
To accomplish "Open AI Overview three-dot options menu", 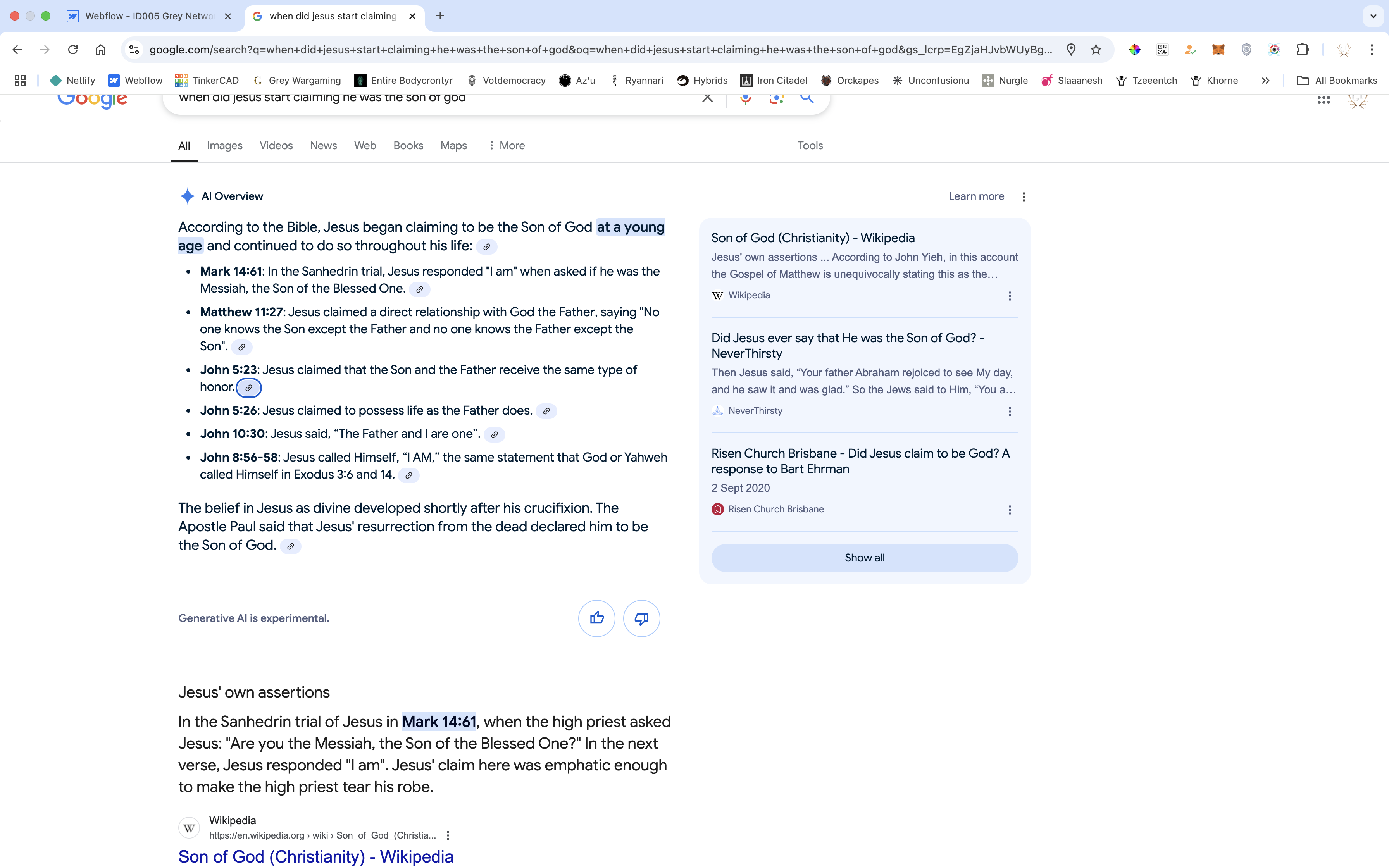I will pos(1024,197).
